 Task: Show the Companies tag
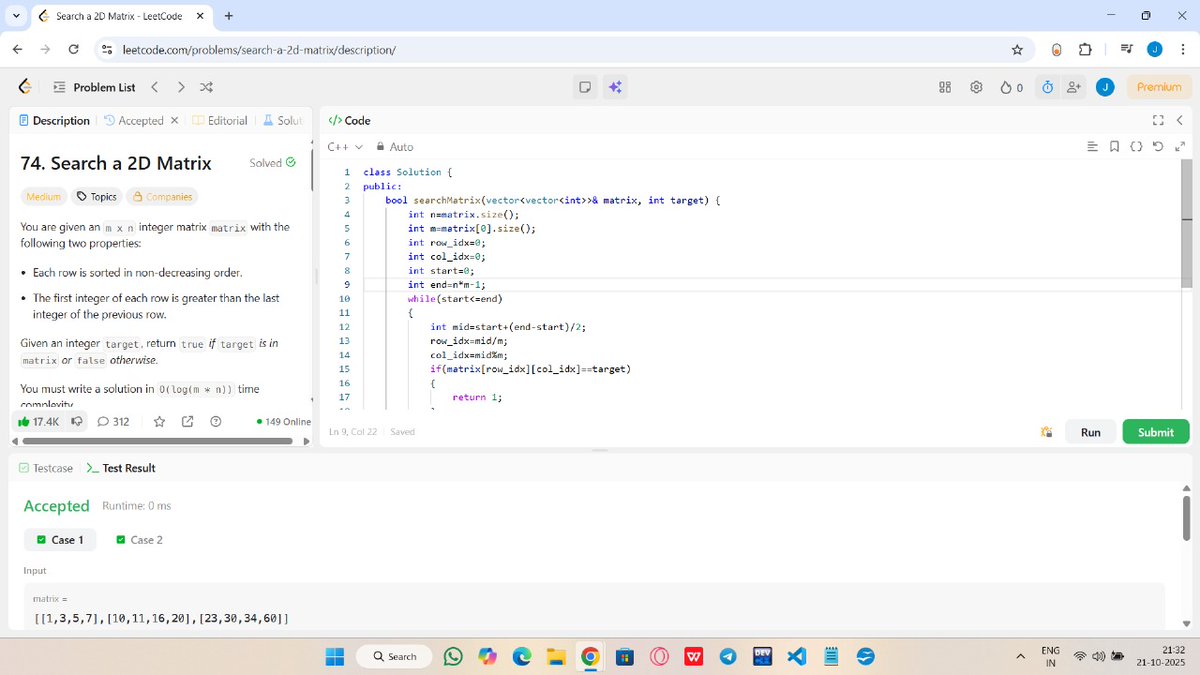162,197
